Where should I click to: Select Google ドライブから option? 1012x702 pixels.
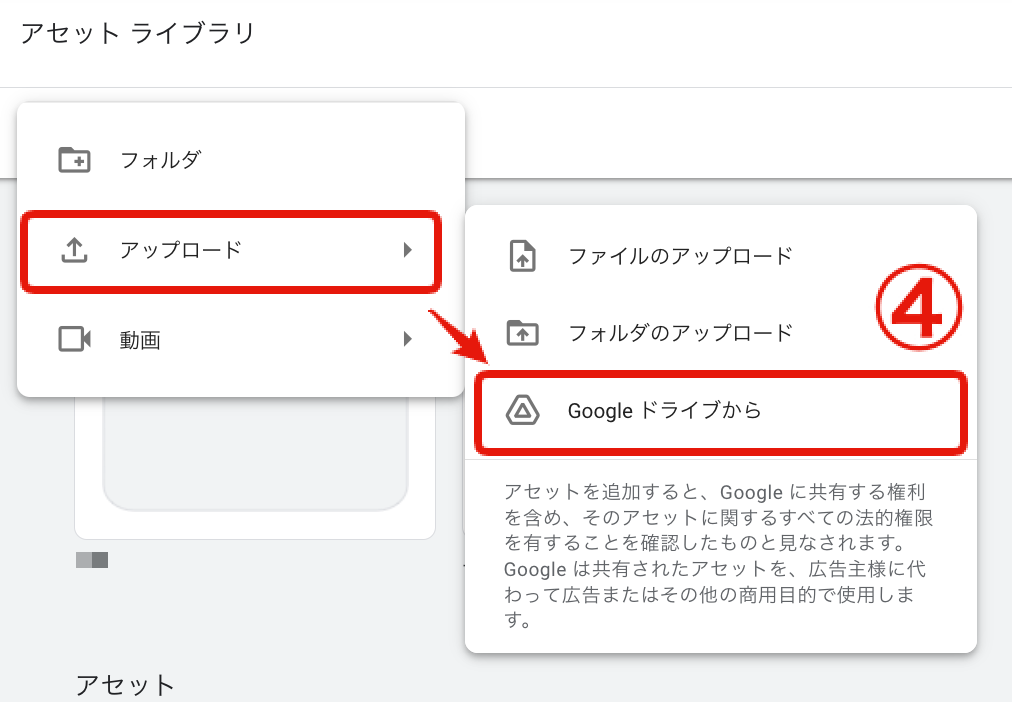(x=664, y=411)
